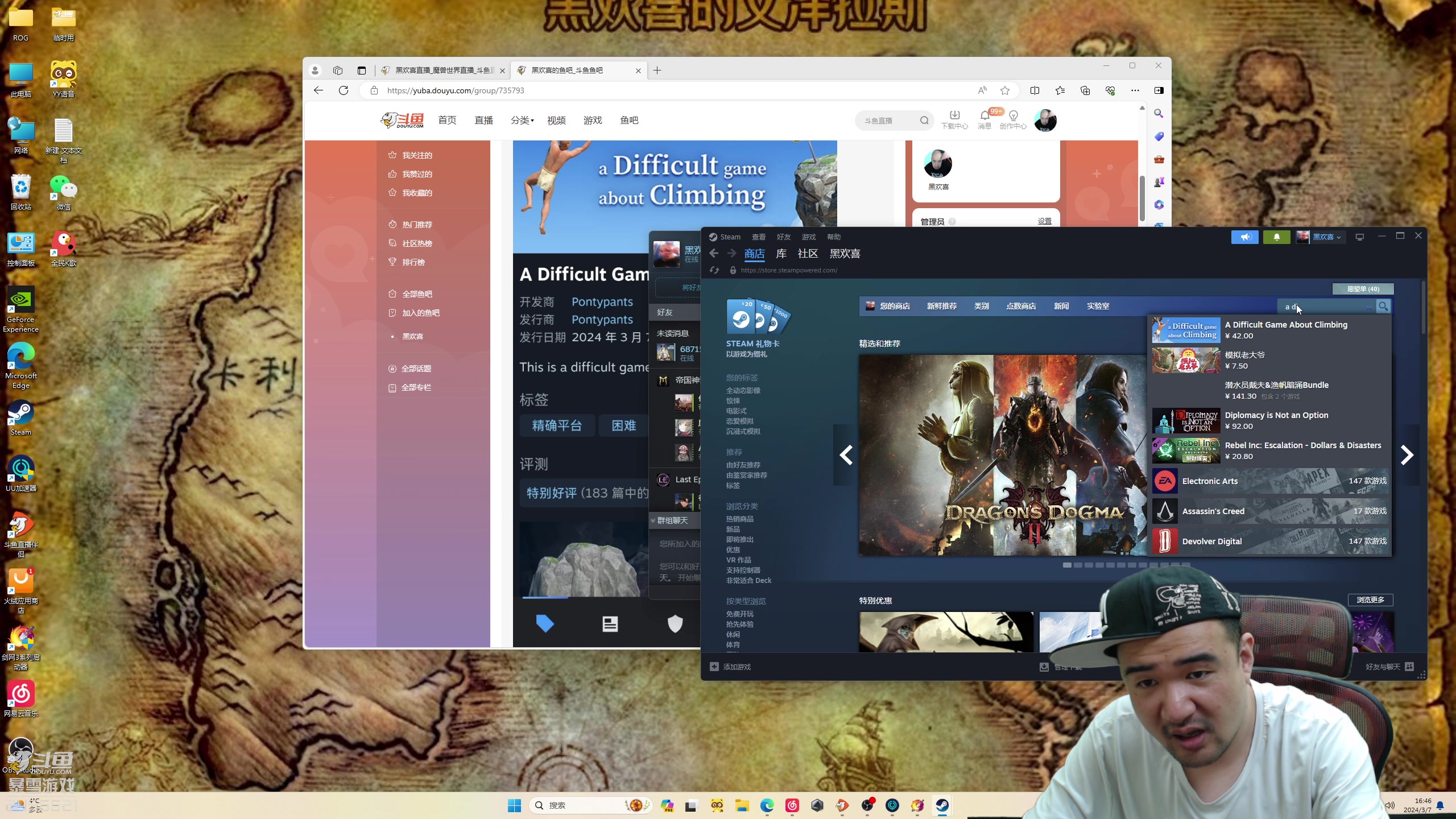Open File Explorer from taskbar

[742, 805]
